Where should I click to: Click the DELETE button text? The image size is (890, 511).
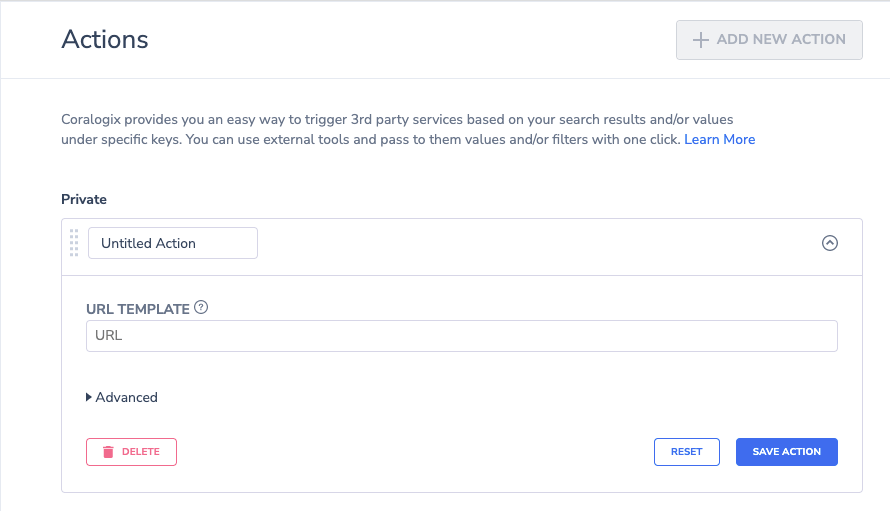coord(141,452)
